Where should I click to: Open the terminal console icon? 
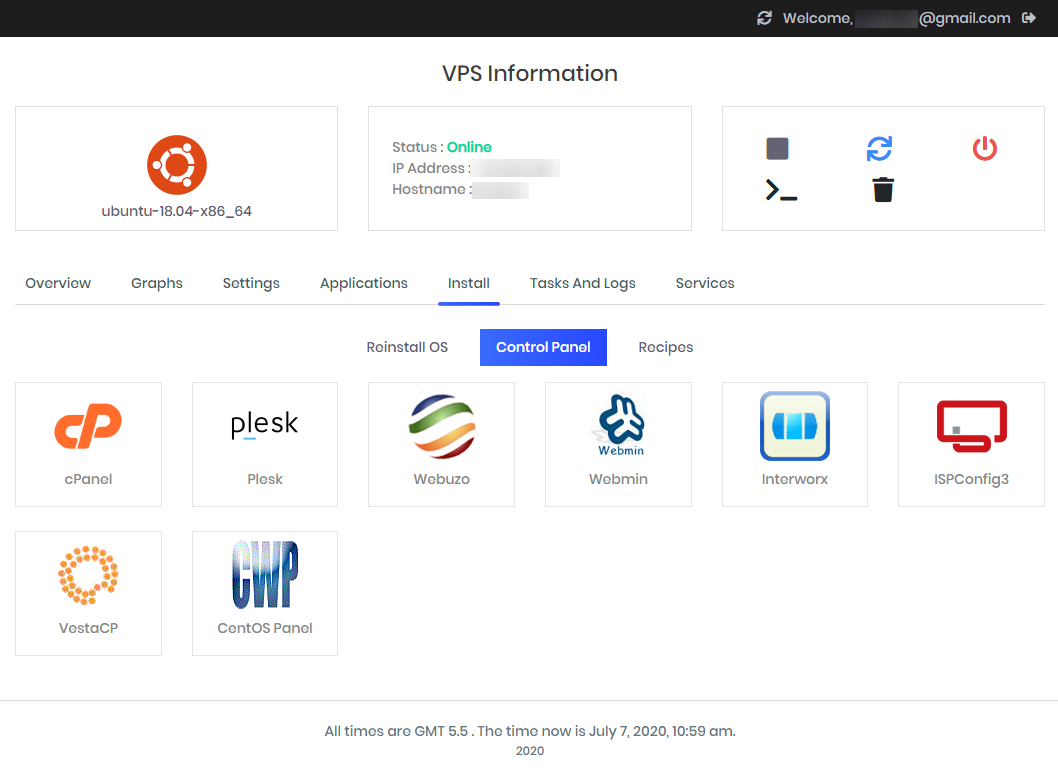(x=781, y=190)
